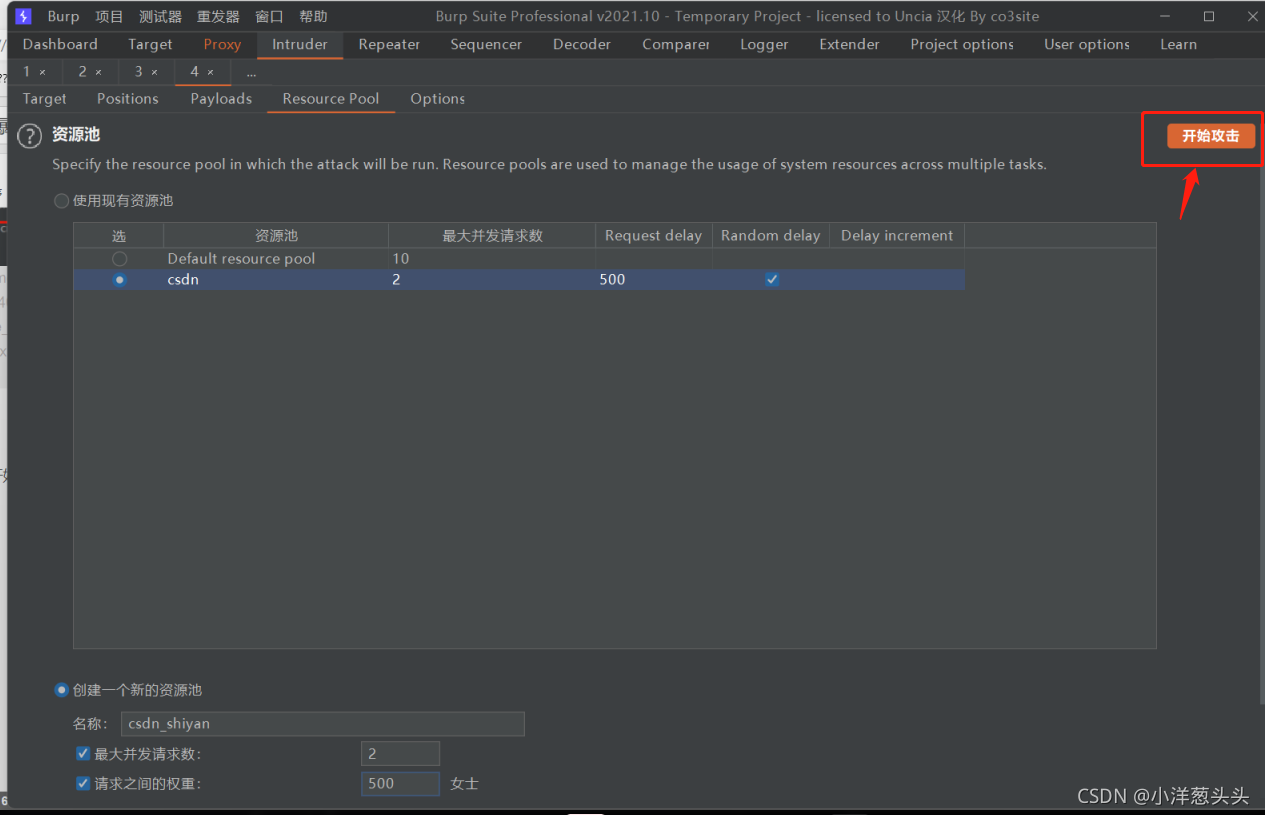Viewport: 1265px width, 815px height.
Task: Select Intruder attack tab 4
Action: (x=195, y=72)
